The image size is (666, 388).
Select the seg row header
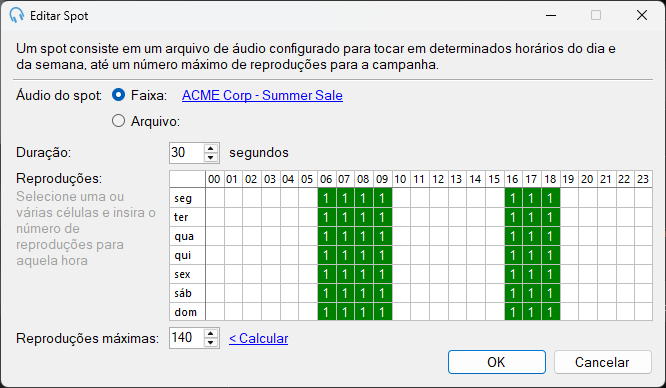pos(187,198)
